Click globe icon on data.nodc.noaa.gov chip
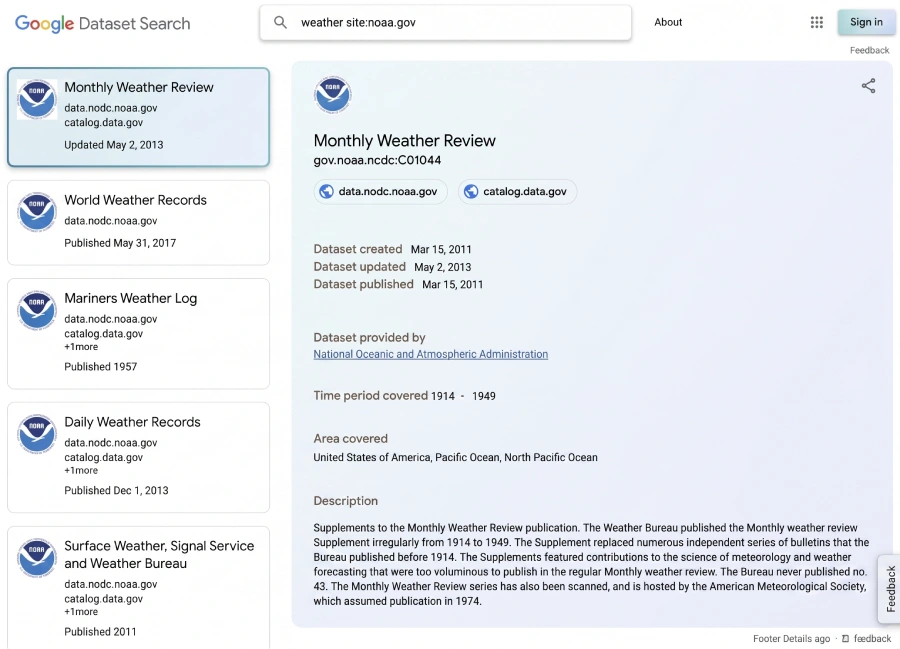This screenshot has height=649, width=900. pos(327,192)
